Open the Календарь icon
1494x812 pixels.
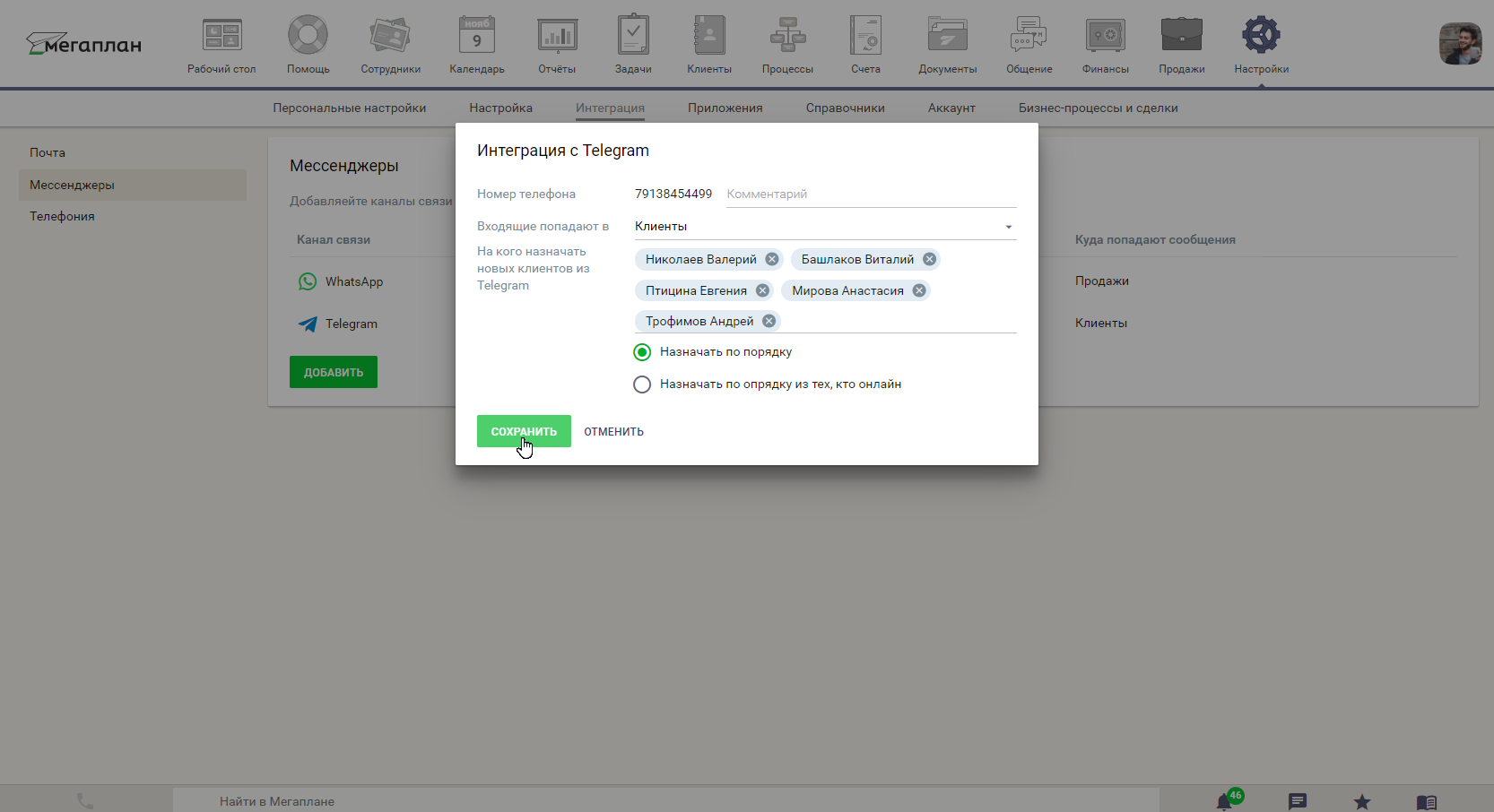(x=477, y=36)
